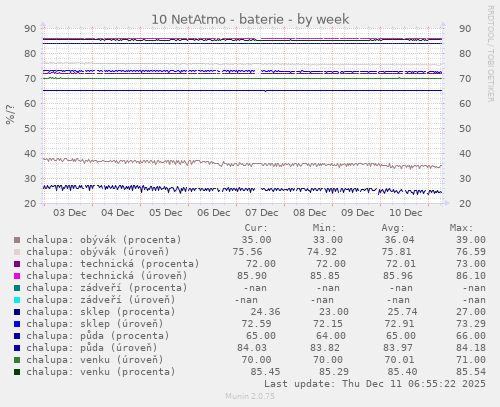
Task: Click the average value 25.74 for sklep
Action: point(402,312)
